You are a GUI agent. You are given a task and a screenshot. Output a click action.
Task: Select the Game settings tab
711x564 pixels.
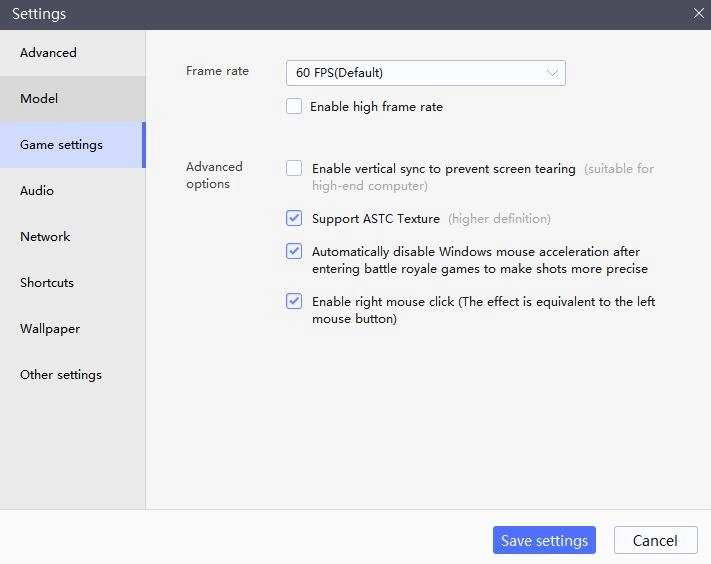[61, 145]
